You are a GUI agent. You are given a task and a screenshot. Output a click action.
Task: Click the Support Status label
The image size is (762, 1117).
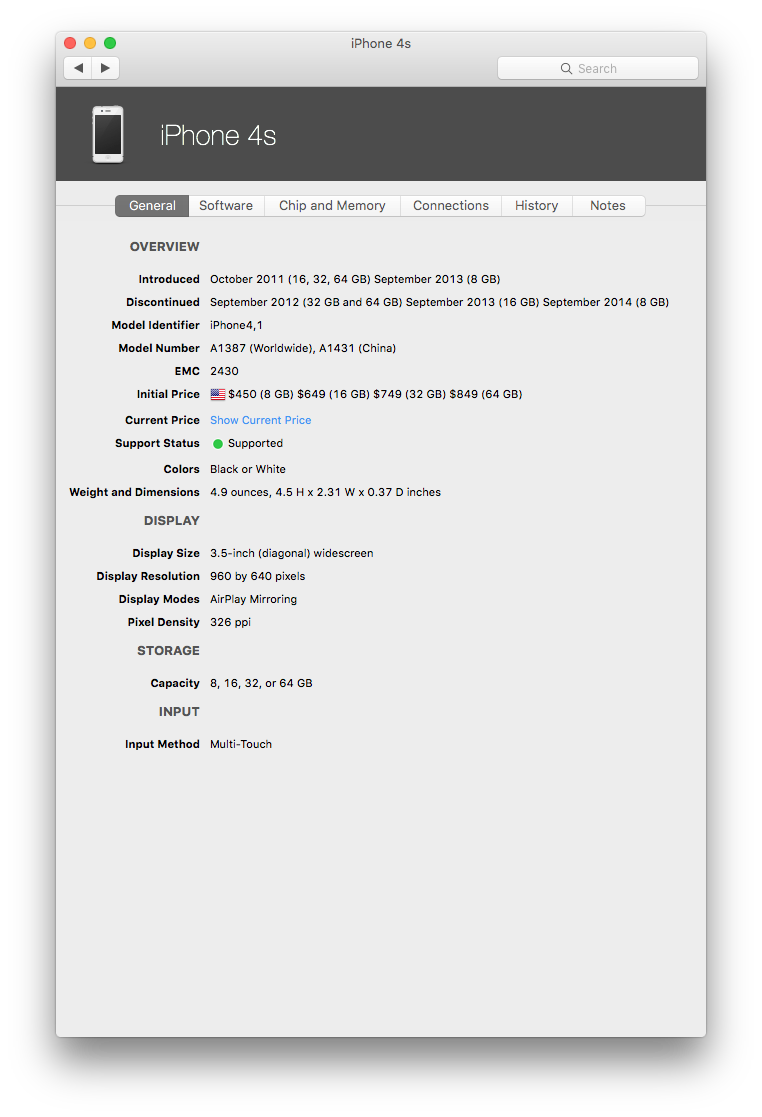pyautogui.click(x=157, y=443)
